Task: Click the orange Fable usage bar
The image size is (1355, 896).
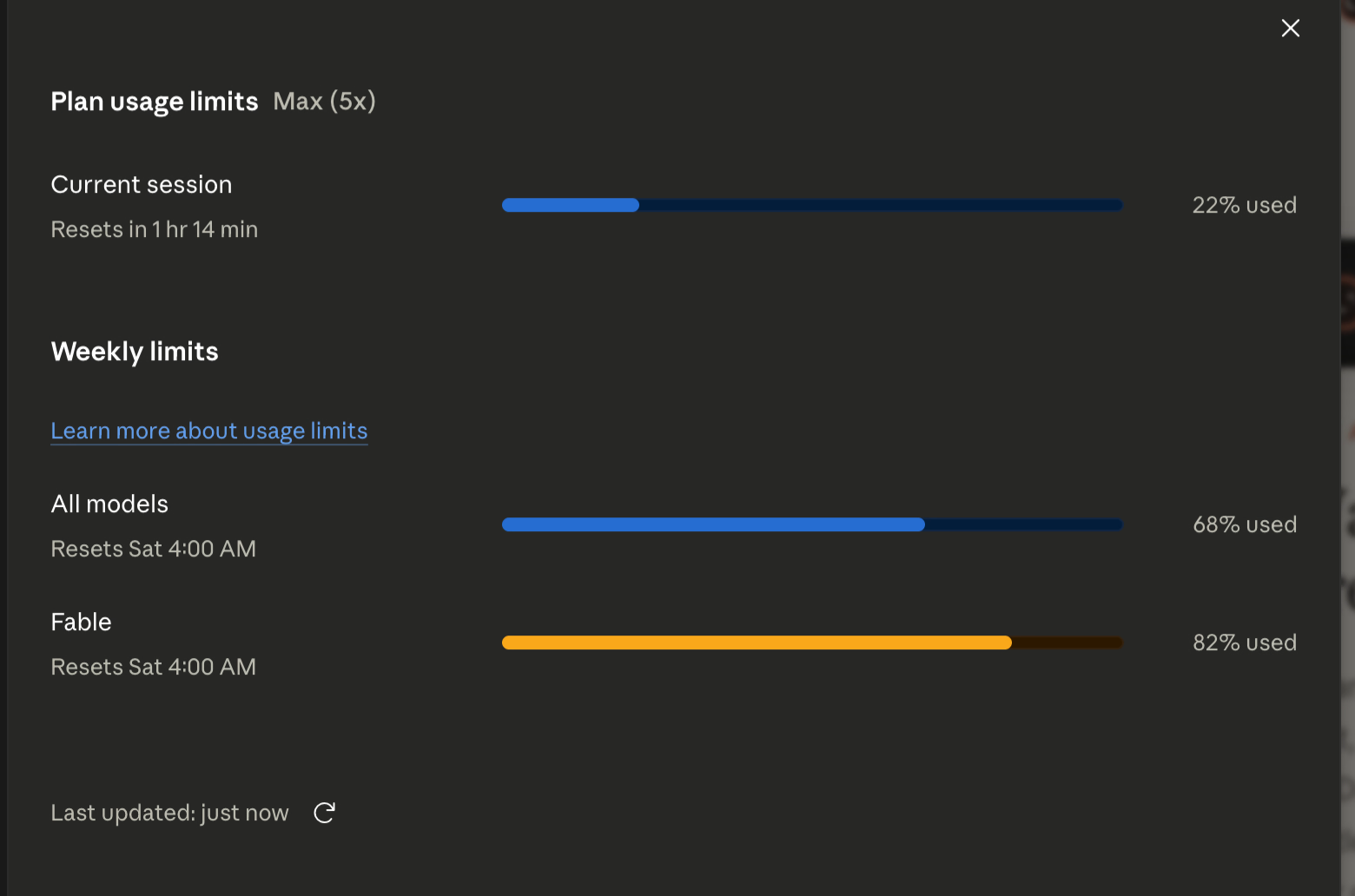Action: pyautogui.click(x=812, y=642)
